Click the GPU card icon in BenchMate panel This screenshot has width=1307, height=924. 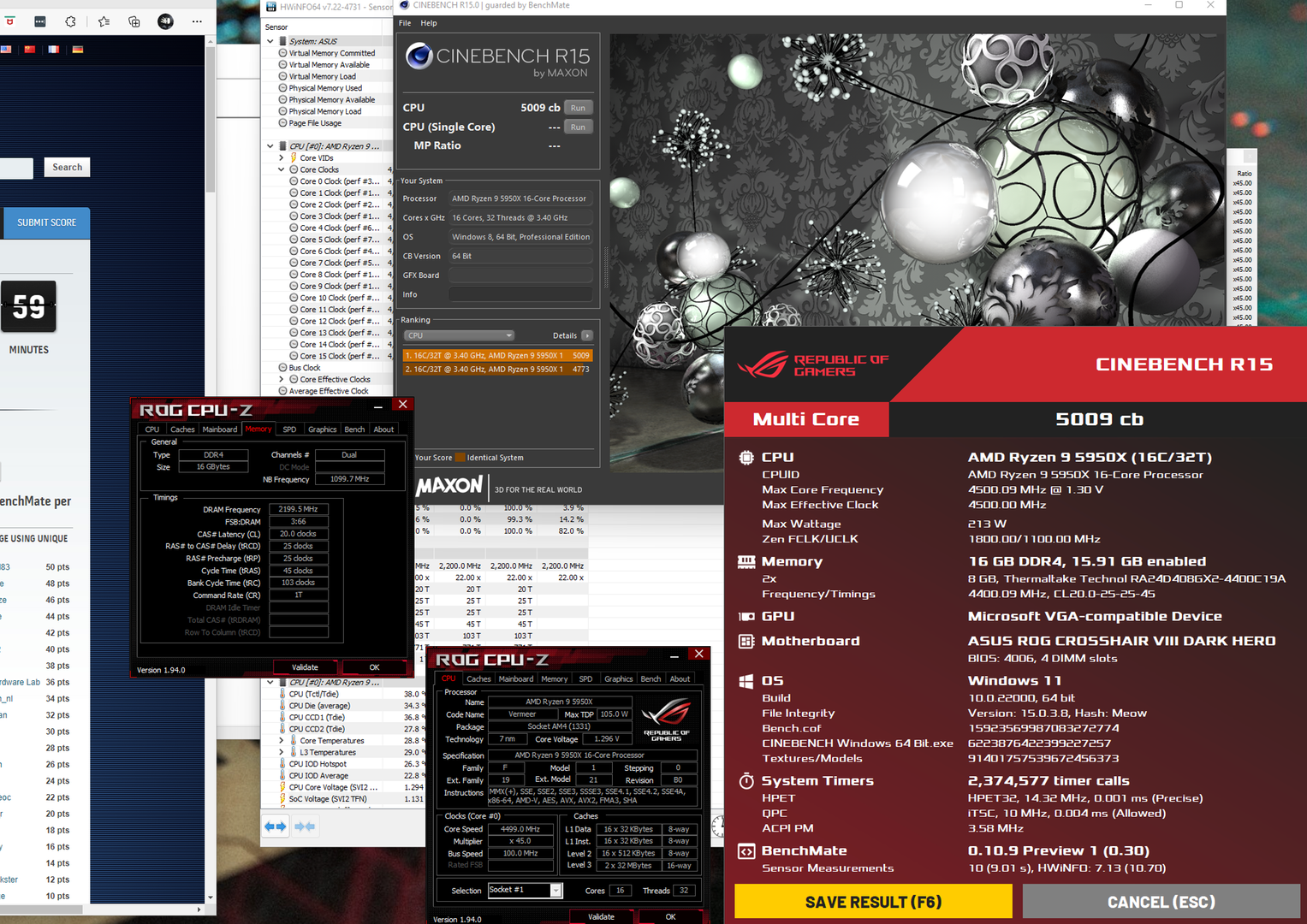[x=746, y=616]
